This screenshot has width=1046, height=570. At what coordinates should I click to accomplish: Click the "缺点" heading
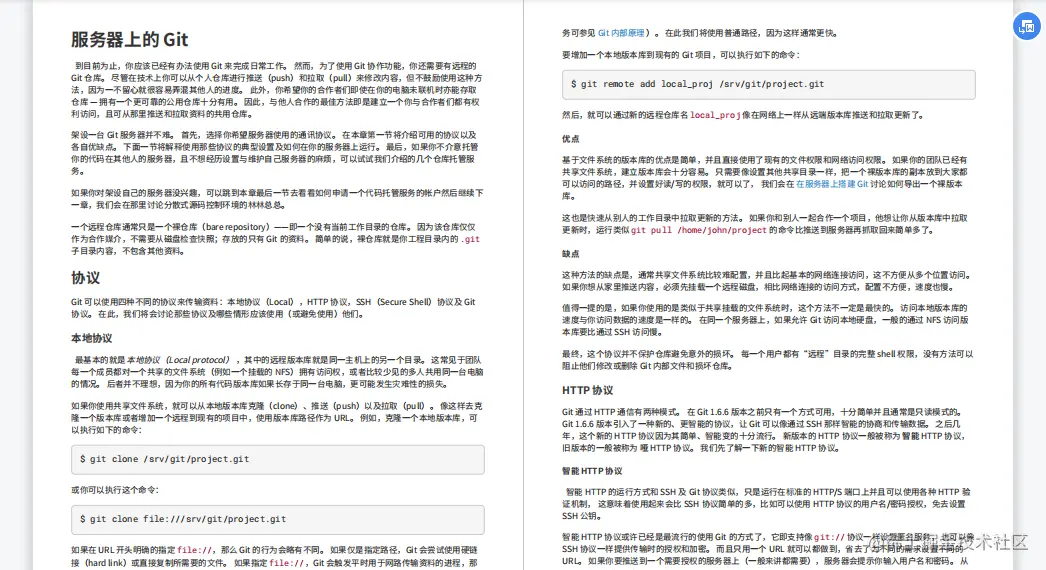pyautogui.click(x=570, y=254)
